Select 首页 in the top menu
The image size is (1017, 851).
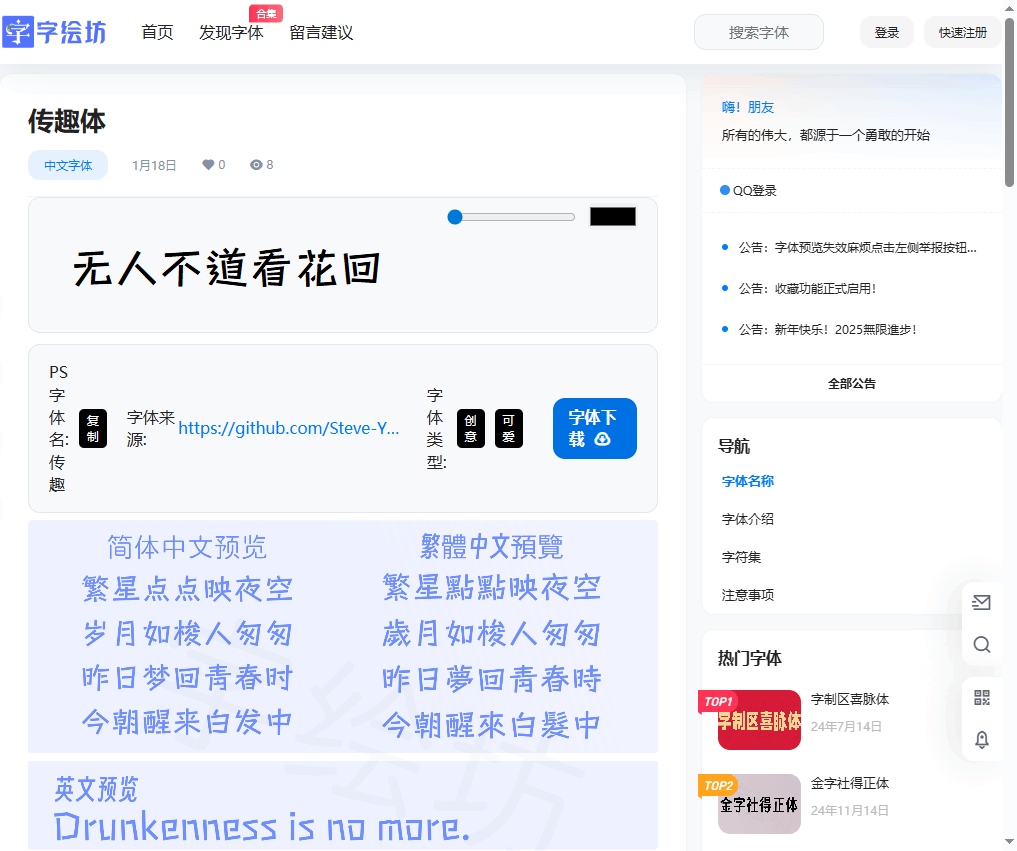(157, 32)
